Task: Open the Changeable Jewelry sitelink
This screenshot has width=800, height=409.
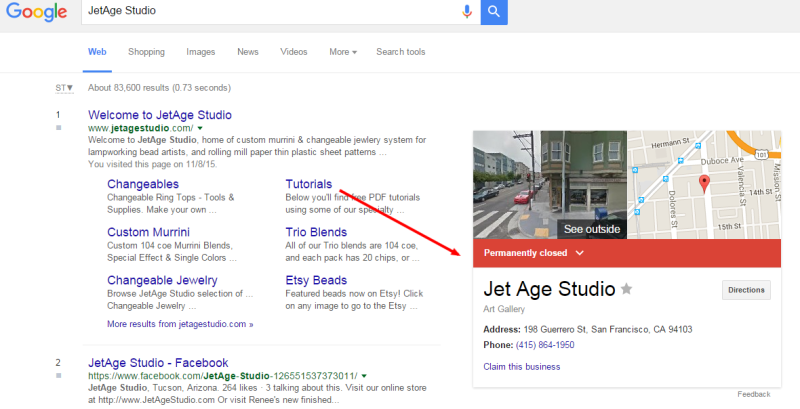Action: (x=162, y=280)
